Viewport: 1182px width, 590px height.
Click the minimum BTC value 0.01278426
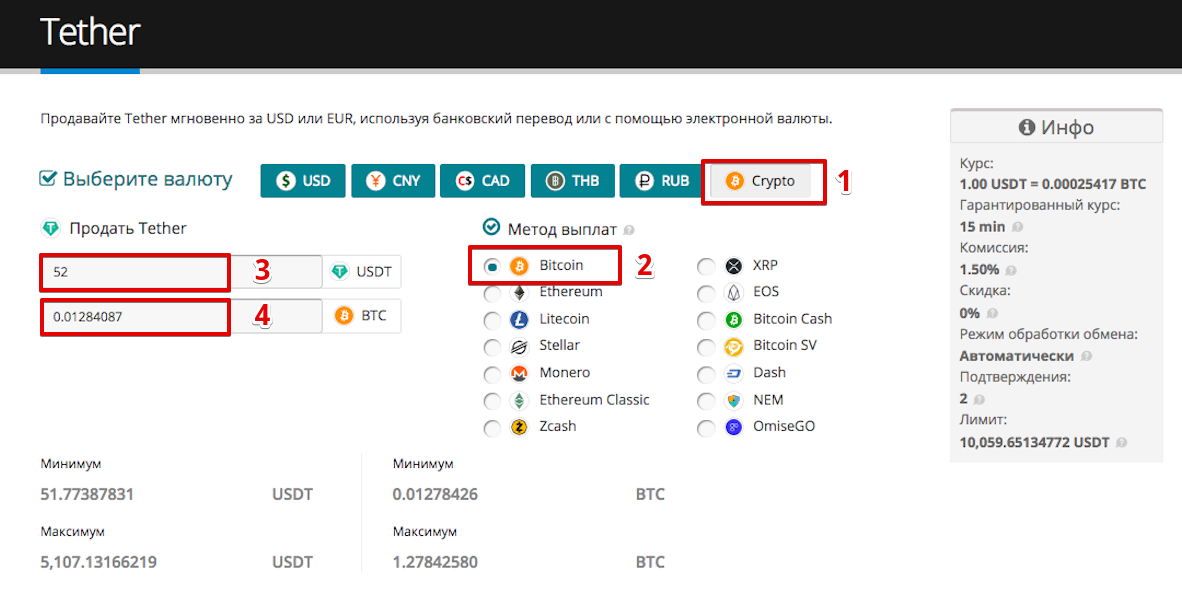tap(436, 495)
